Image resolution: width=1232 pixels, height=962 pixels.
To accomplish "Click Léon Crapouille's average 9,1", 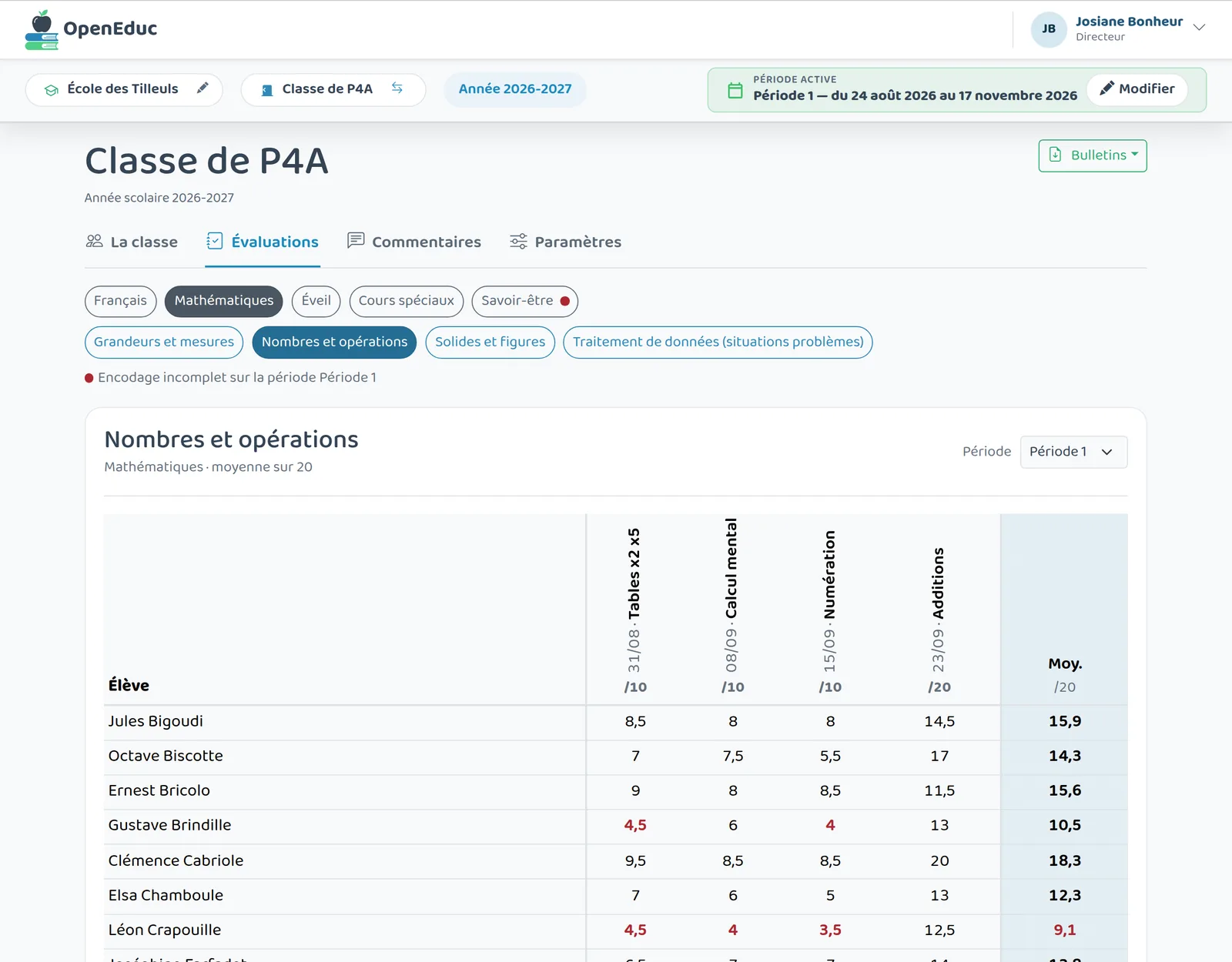I will [1065, 930].
